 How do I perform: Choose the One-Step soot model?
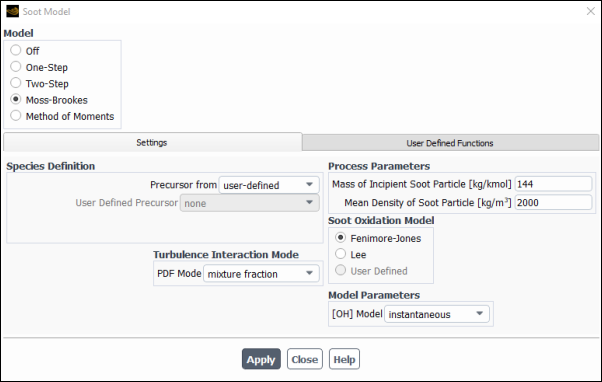point(16,66)
